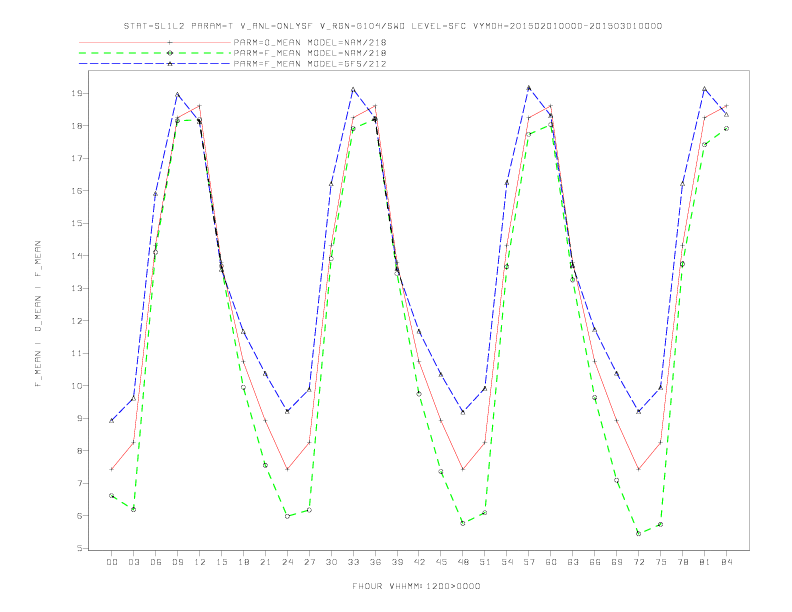Click the red solid line sample in legend
This screenshot has width=792, height=612.
click(x=155, y=42)
